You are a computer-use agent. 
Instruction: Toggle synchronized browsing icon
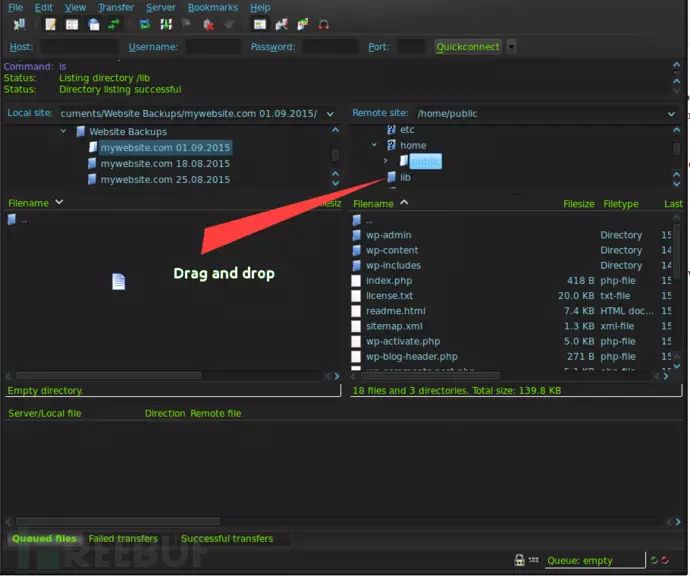(x=303, y=25)
